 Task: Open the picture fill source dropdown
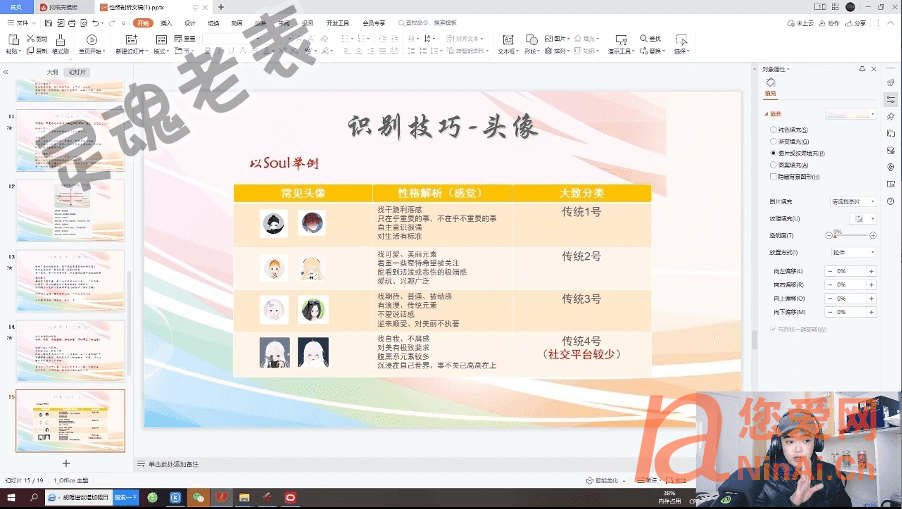tap(854, 201)
